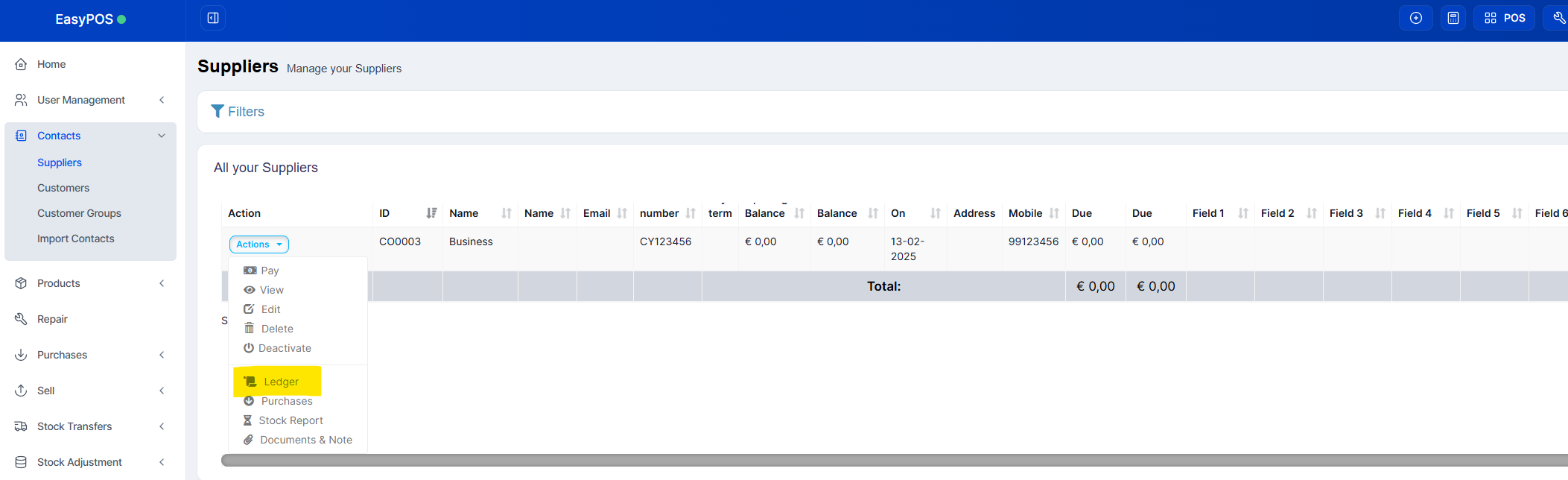1568x480 pixels.
Task: Open the Actions dropdown for supplier CO0003
Action: (258, 244)
